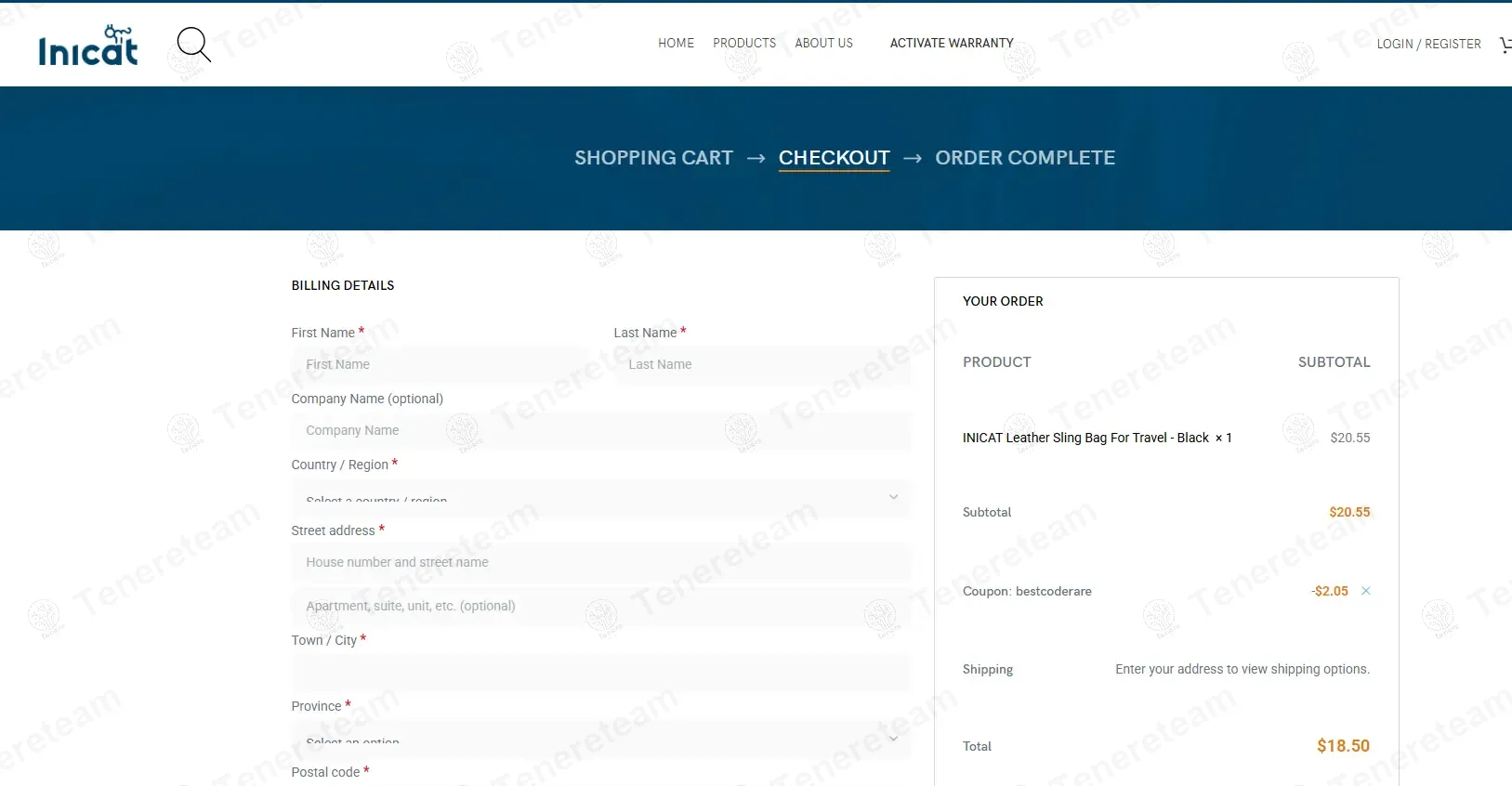The width and height of the screenshot is (1512, 786).
Task: Go to the HOME menu item
Action: [676, 43]
